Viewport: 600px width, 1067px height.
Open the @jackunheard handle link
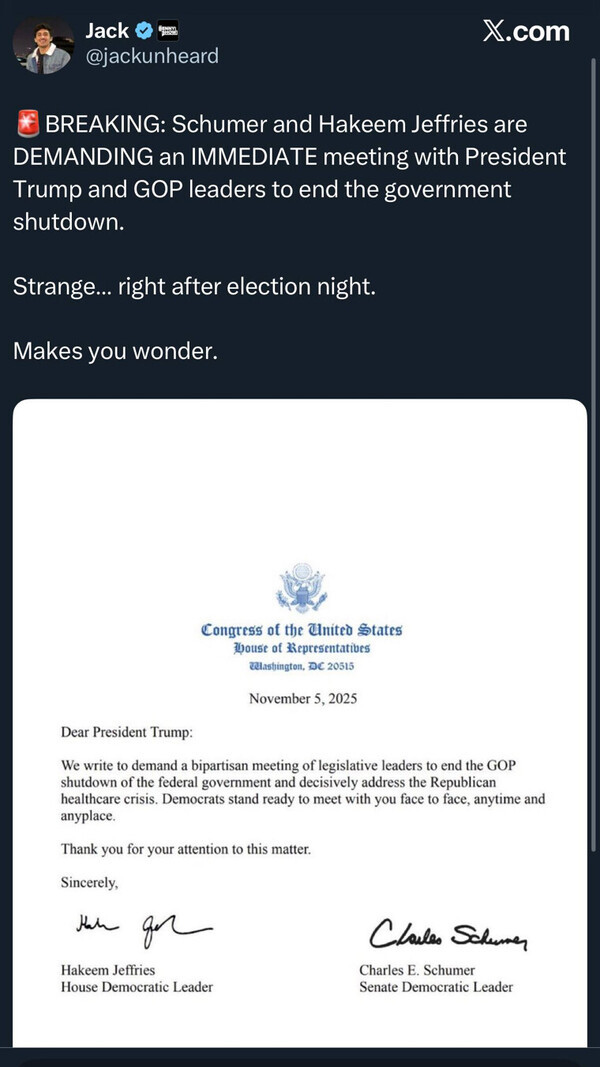coord(151,56)
